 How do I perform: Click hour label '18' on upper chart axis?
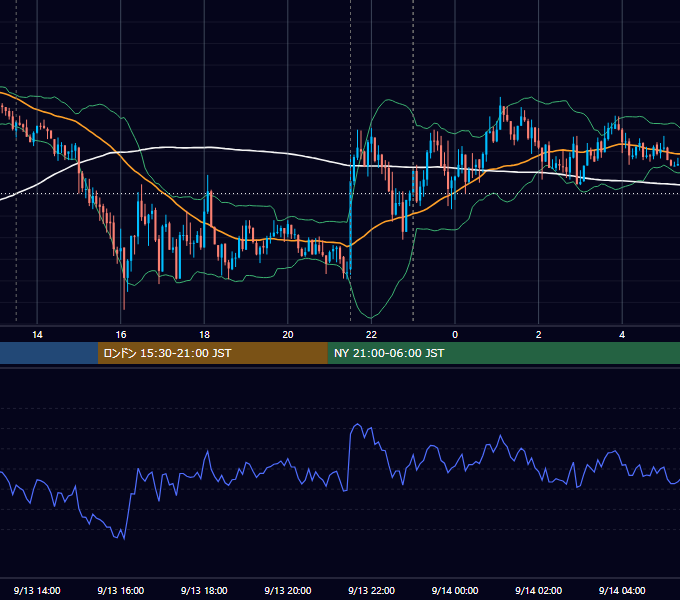point(204,335)
